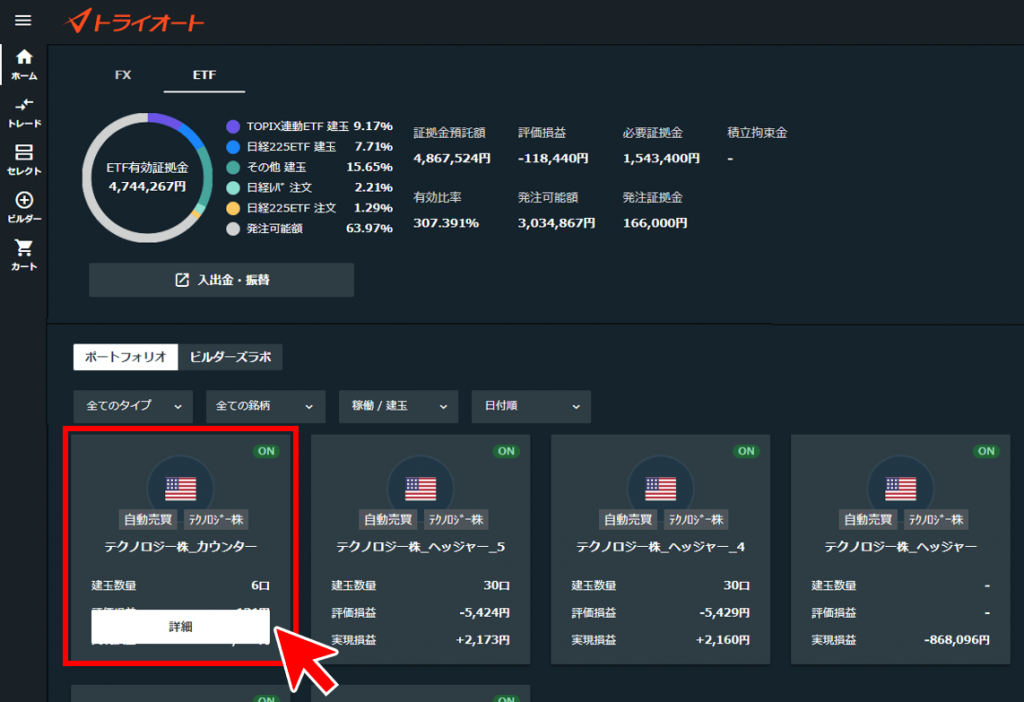Screen dimensions: 1024x702
Task: Open the テクノロジー株_ヘッジャー card title
Action: click(x=901, y=547)
